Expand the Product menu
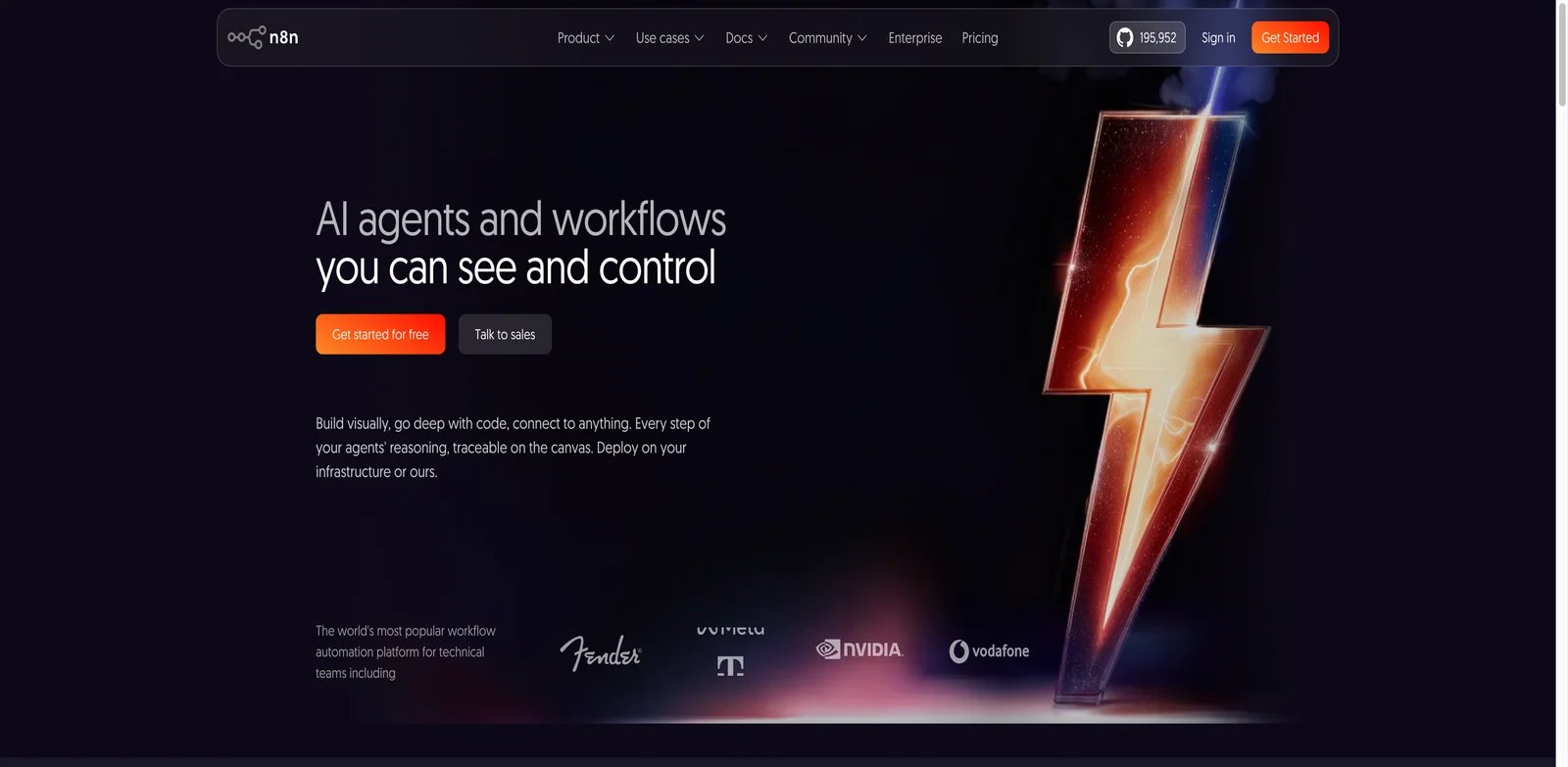 tap(585, 38)
